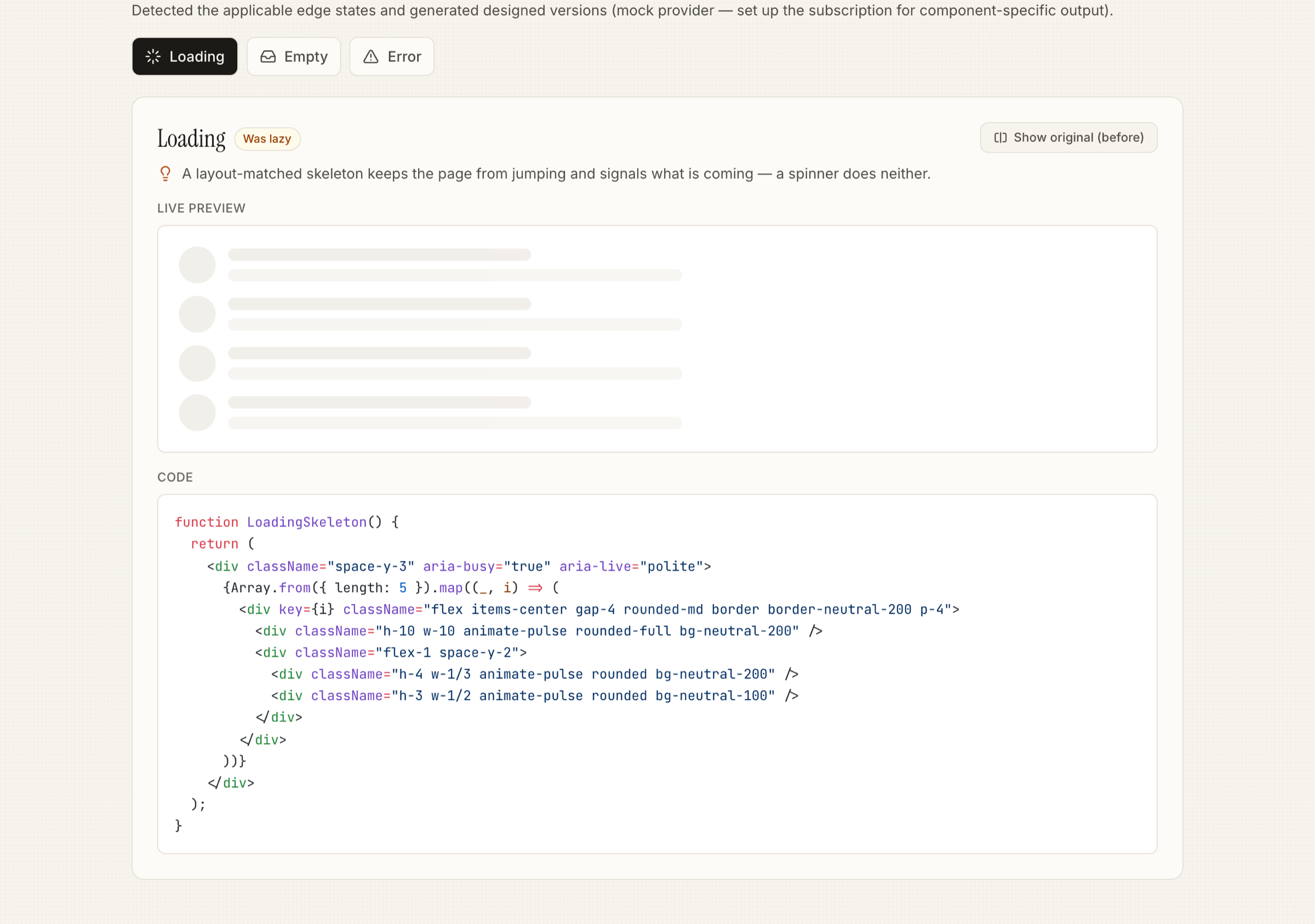Click the lightbulb tip icon
This screenshot has height=924, width=1315.
click(x=165, y=174)
